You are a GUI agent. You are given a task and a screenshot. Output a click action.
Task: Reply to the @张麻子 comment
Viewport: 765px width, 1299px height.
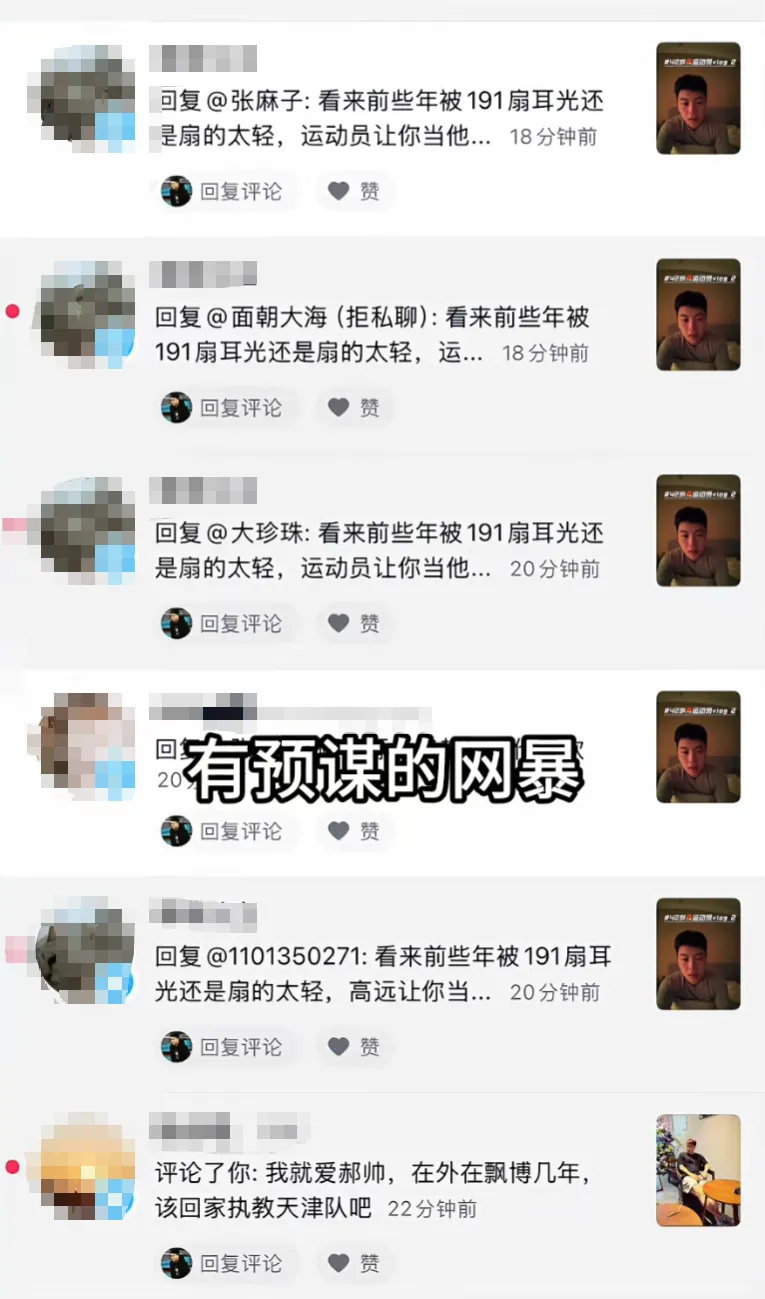[227, 191]
